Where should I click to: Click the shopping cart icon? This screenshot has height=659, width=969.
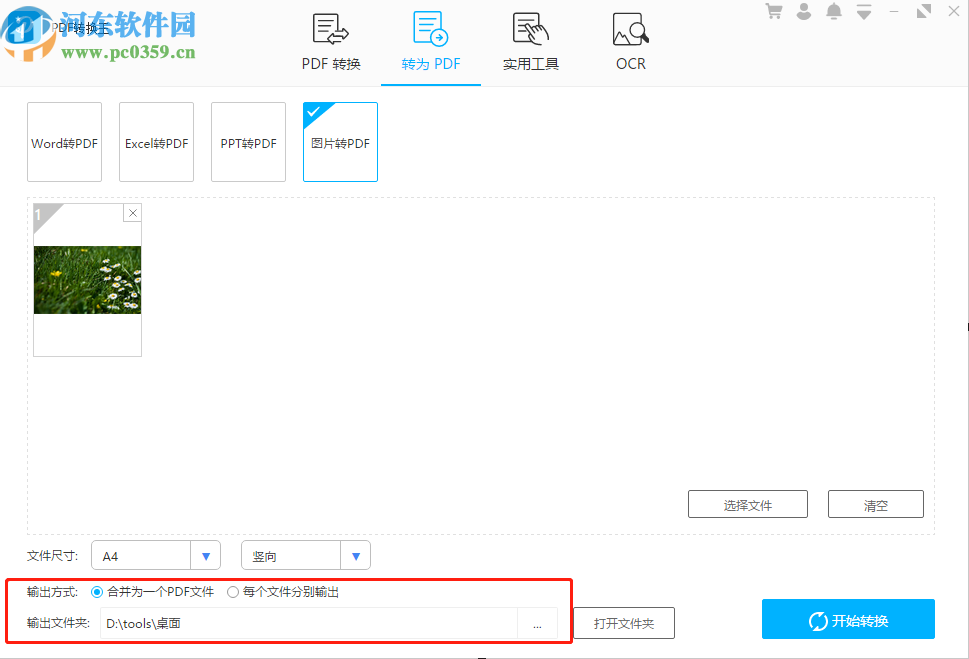click(774, 11)
